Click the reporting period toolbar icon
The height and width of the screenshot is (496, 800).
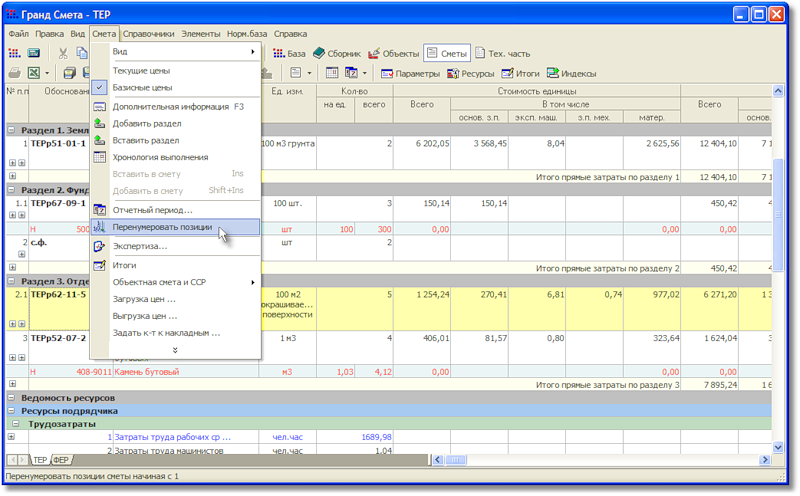[352, 73]
